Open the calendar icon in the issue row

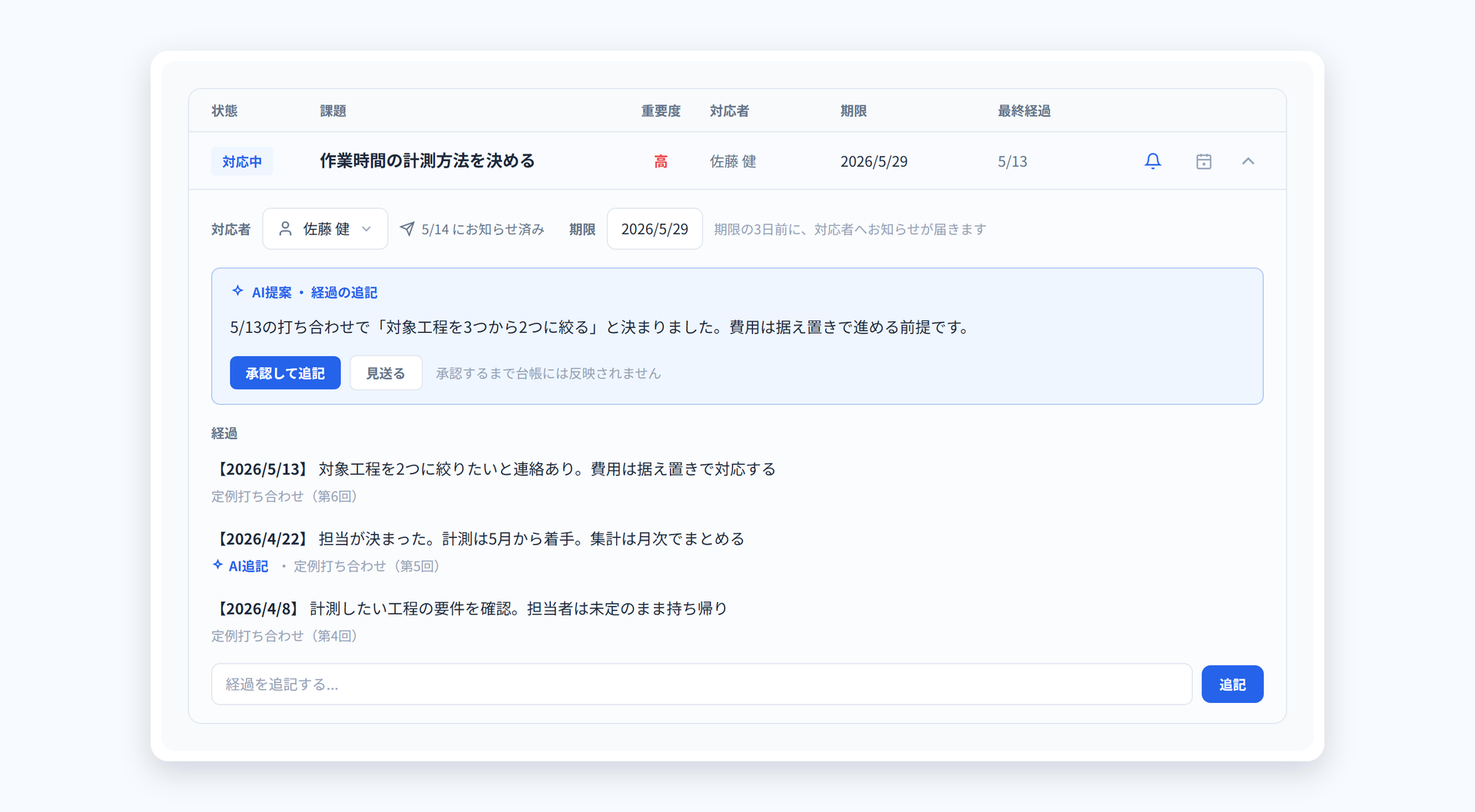click(x=1204, y=161)
